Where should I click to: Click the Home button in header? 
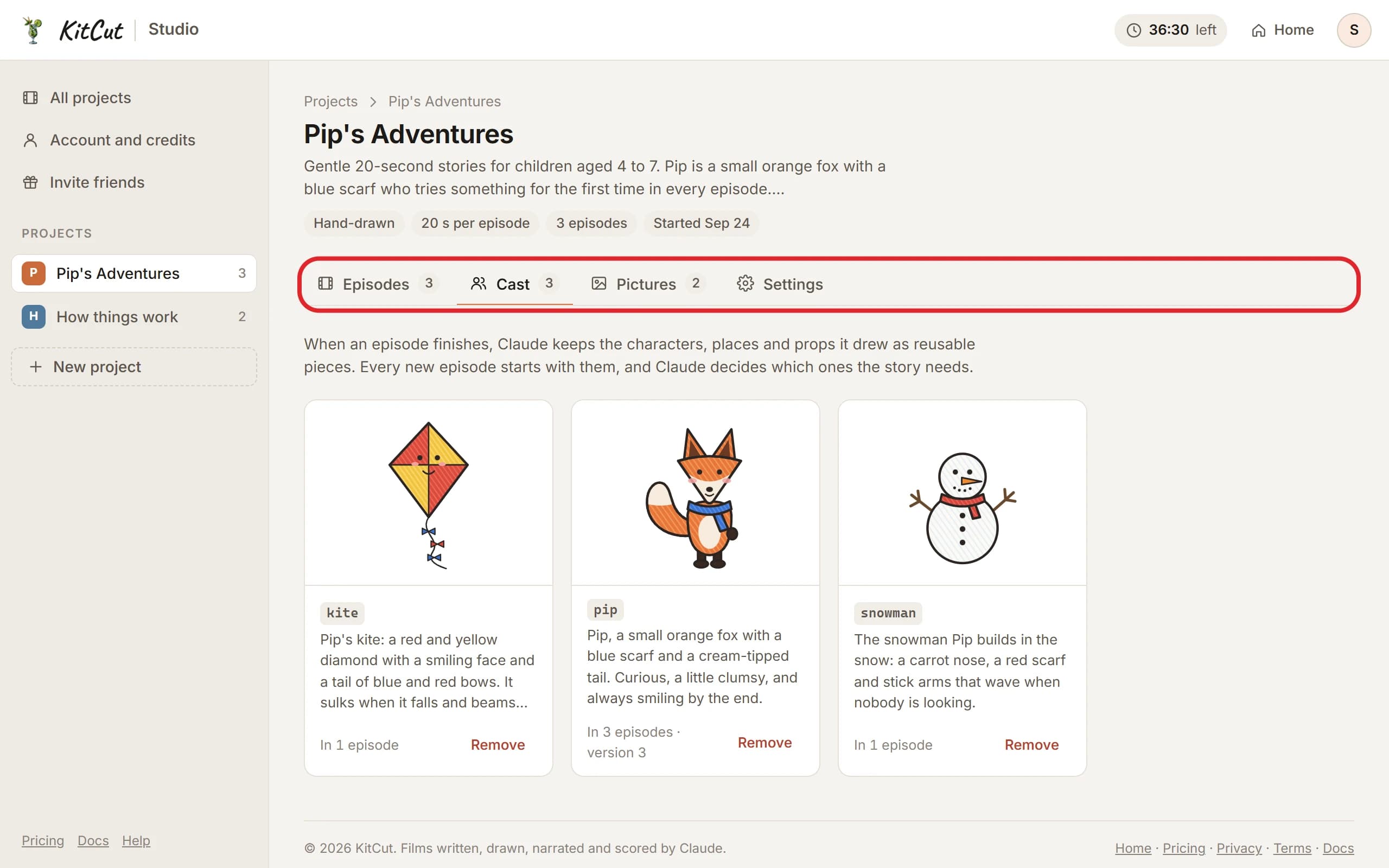click(1282, 30)
